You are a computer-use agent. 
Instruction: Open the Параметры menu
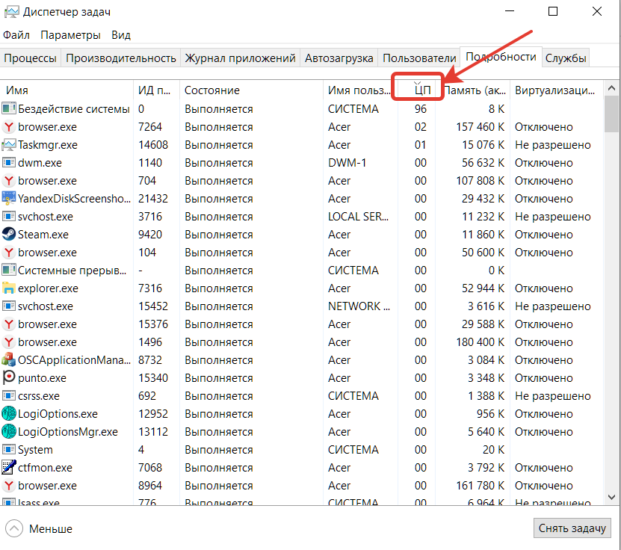[70, 35]
